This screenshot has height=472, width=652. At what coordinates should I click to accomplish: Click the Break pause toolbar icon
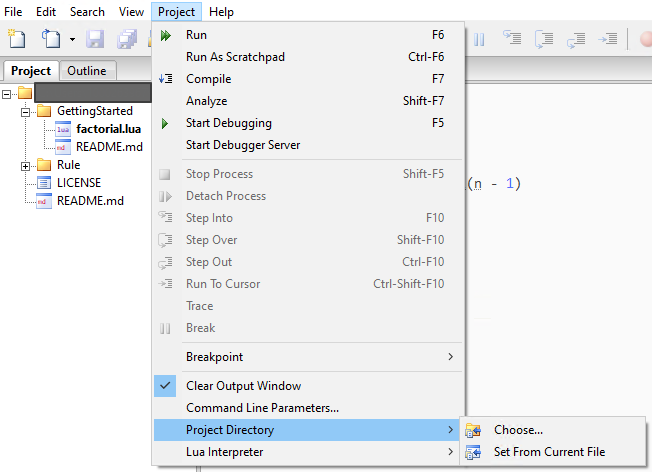(x=479, y=39)
